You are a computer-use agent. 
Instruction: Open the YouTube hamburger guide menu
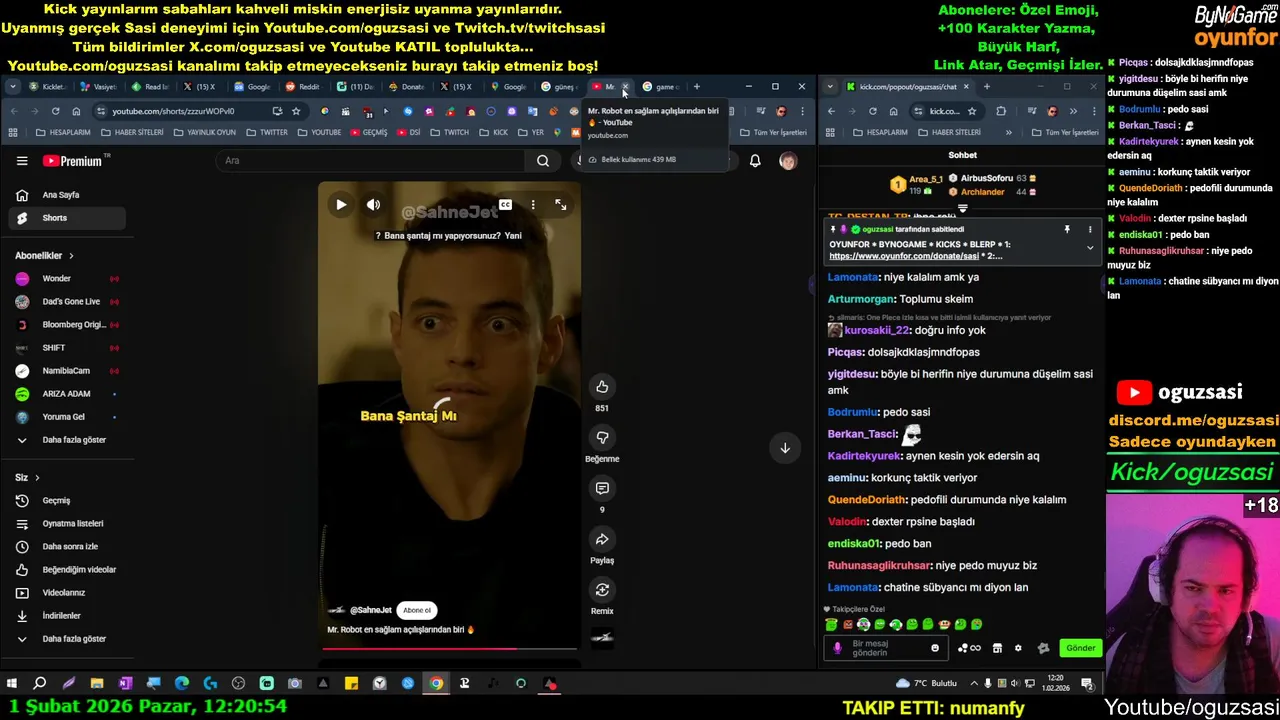(x=22, y=160)
